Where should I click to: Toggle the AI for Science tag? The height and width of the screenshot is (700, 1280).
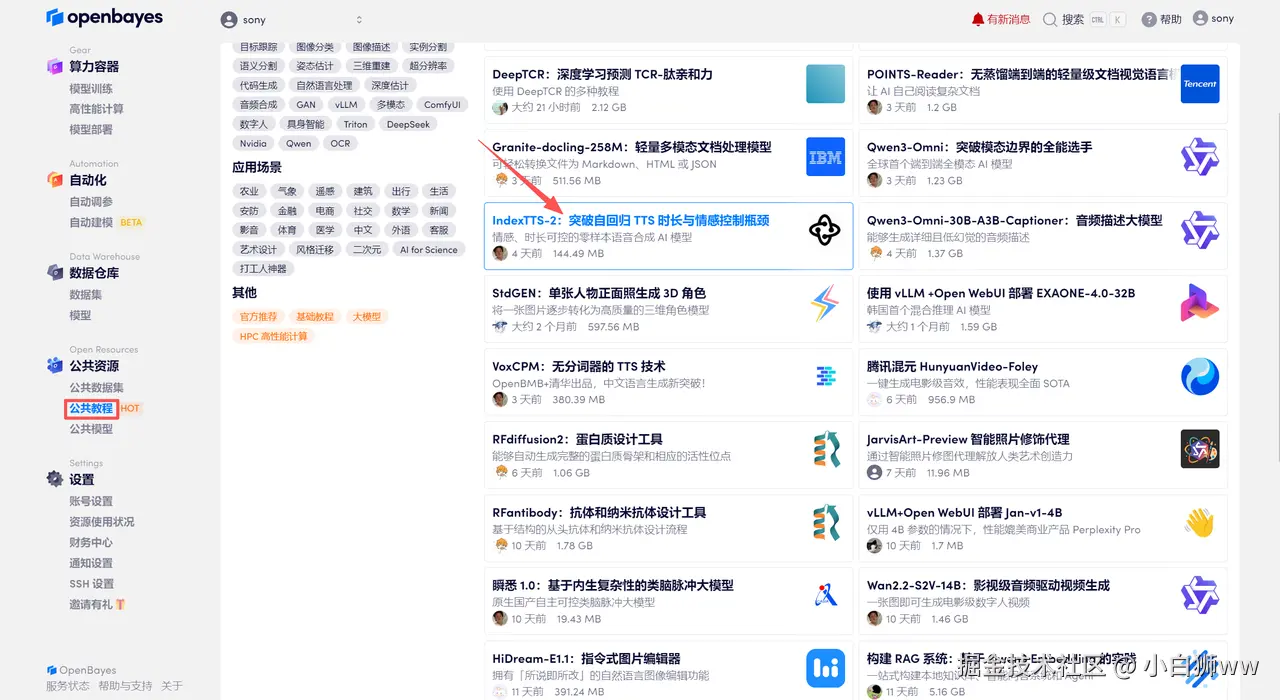(x=429, y=250)
